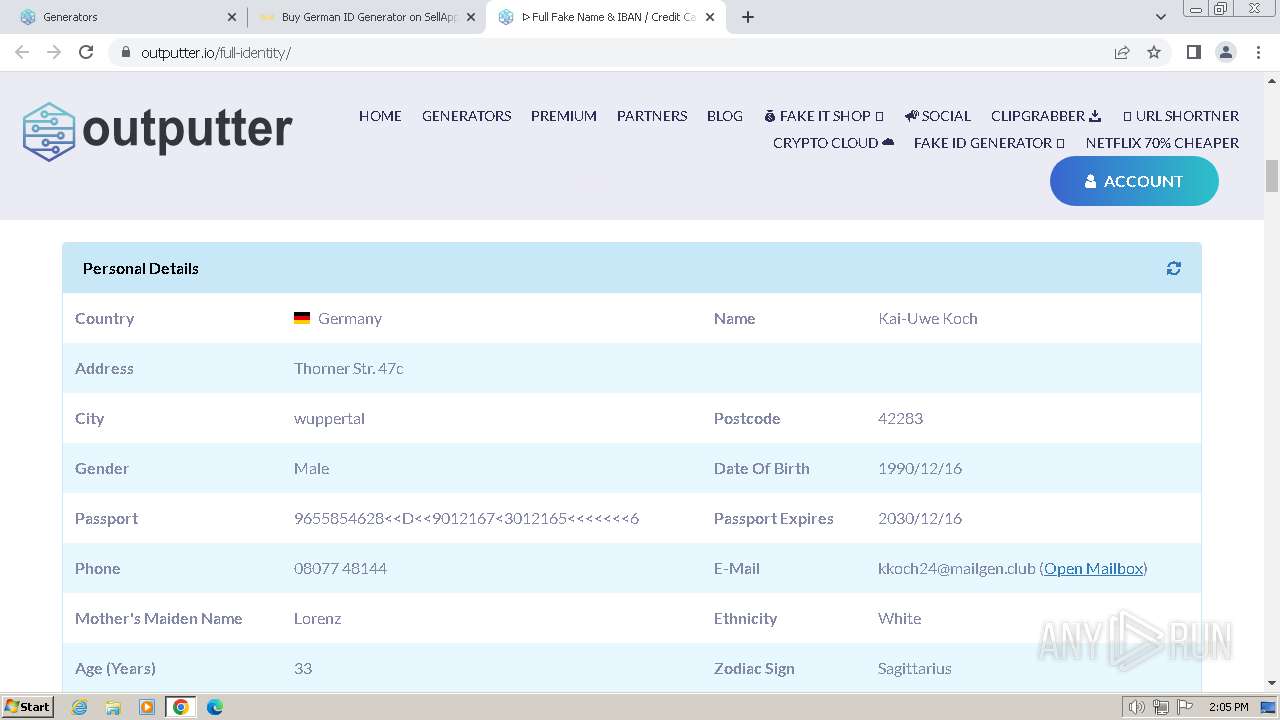Open Chrome profile avatar

point(1225,52)
